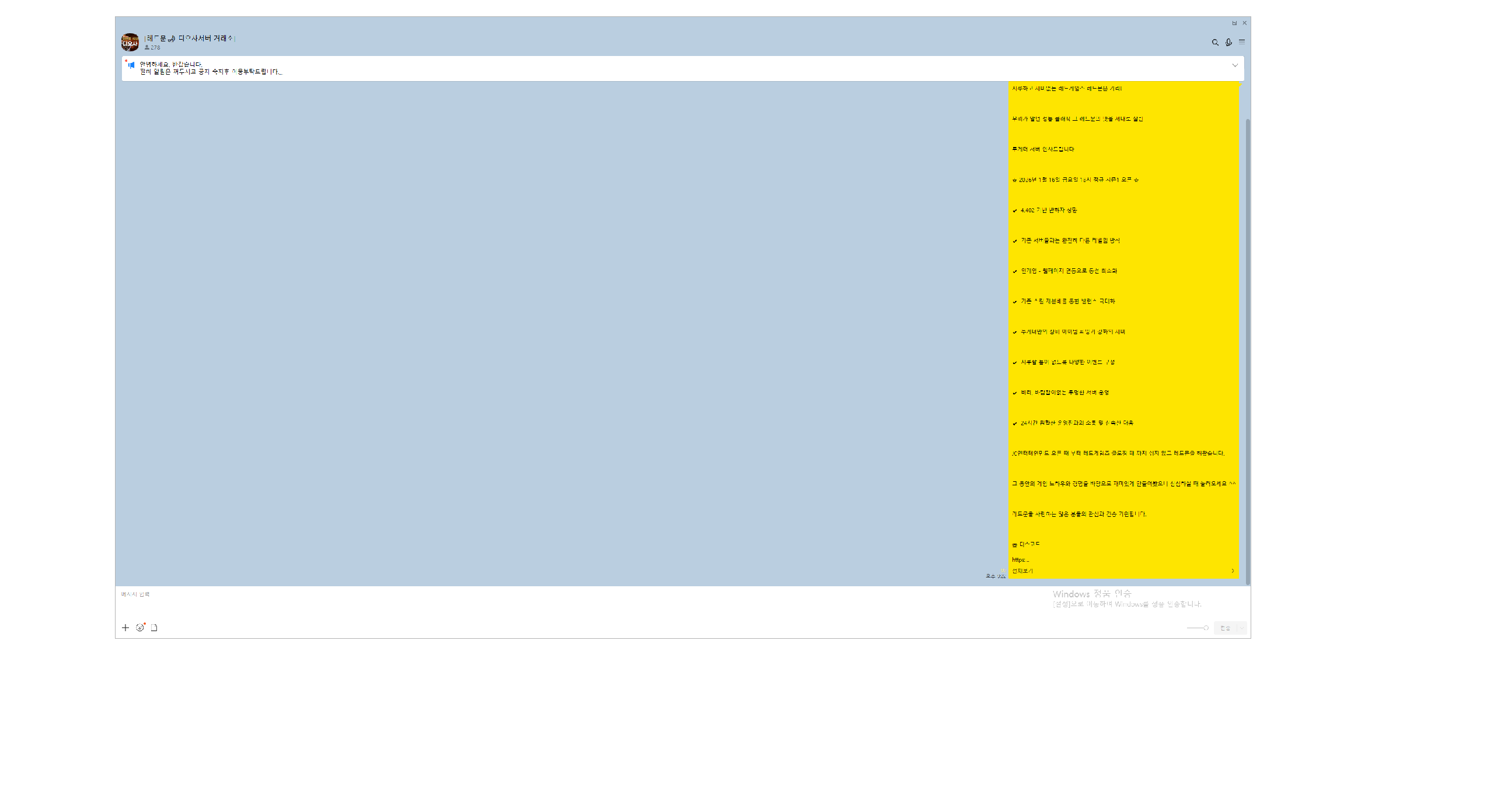
Task: Click the file attach icon
Action: pyautogui.click(x=154, y=628)
